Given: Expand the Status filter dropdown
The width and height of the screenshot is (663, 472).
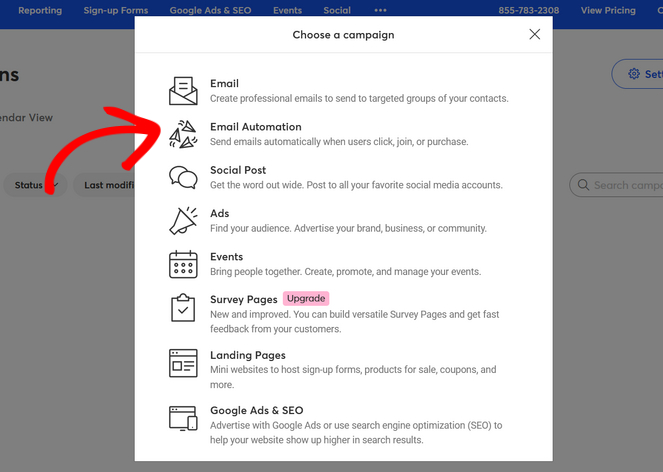Looking at the screenshot, I should pos(36,185).
